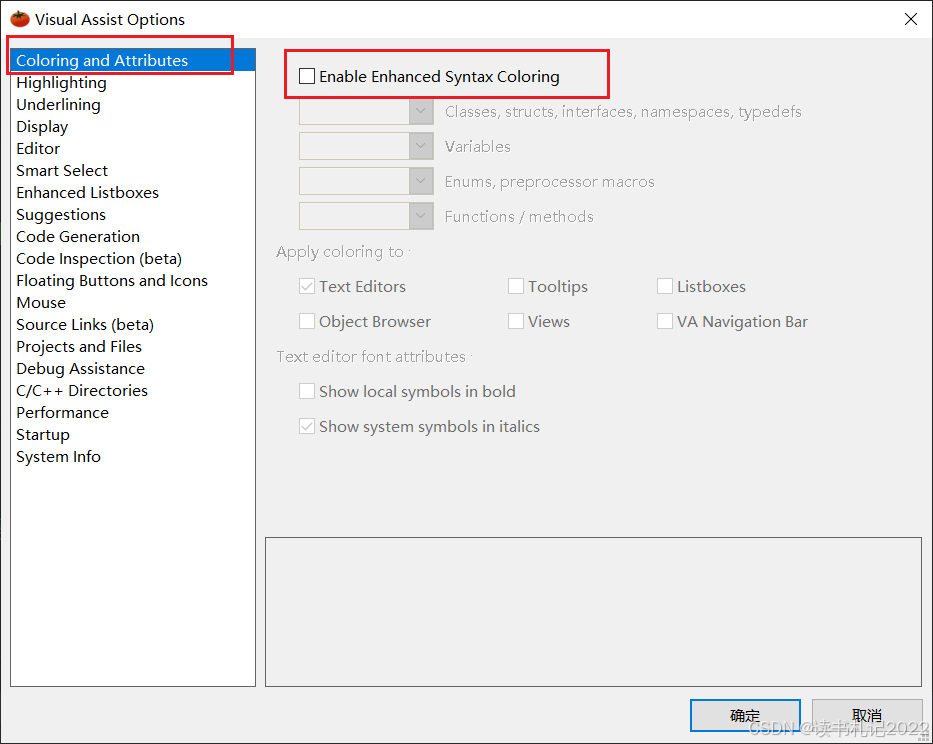Check Show local symbols in bold
The height and width of the screenshot is (744, 933).
click(x=306, y=391)
